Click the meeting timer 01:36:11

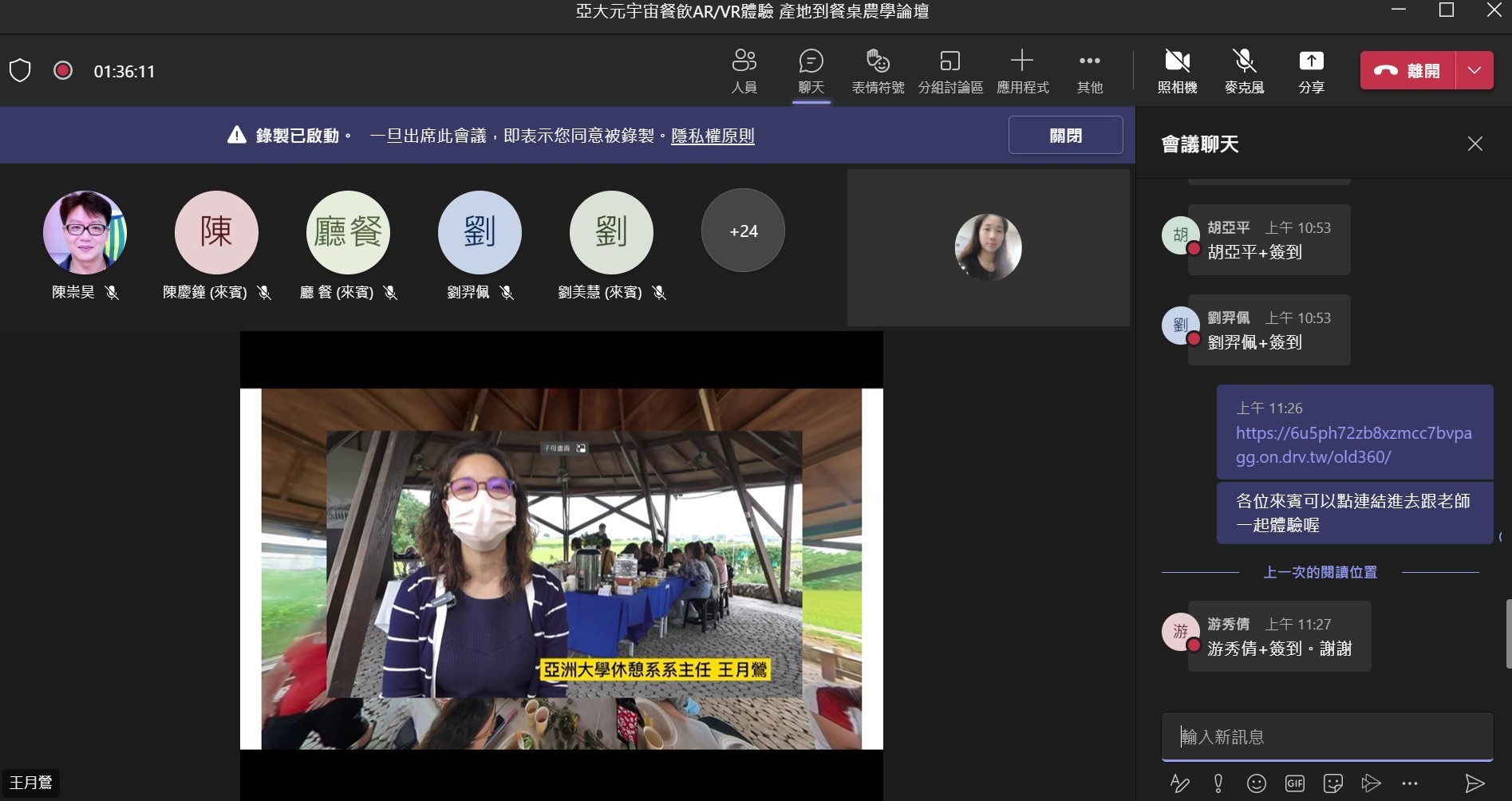[124, 71]
